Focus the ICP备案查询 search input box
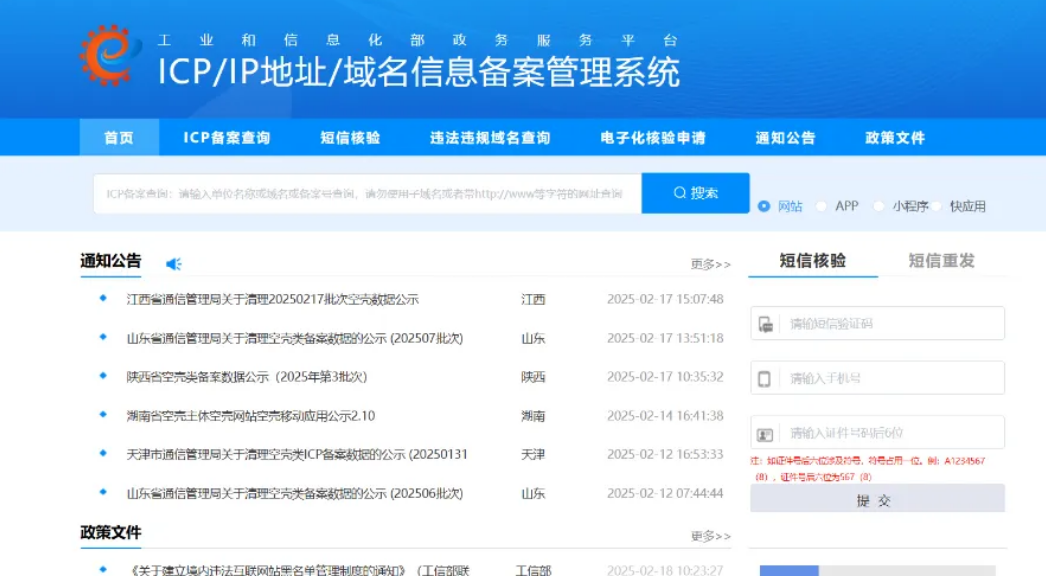 tap(366, 193)
